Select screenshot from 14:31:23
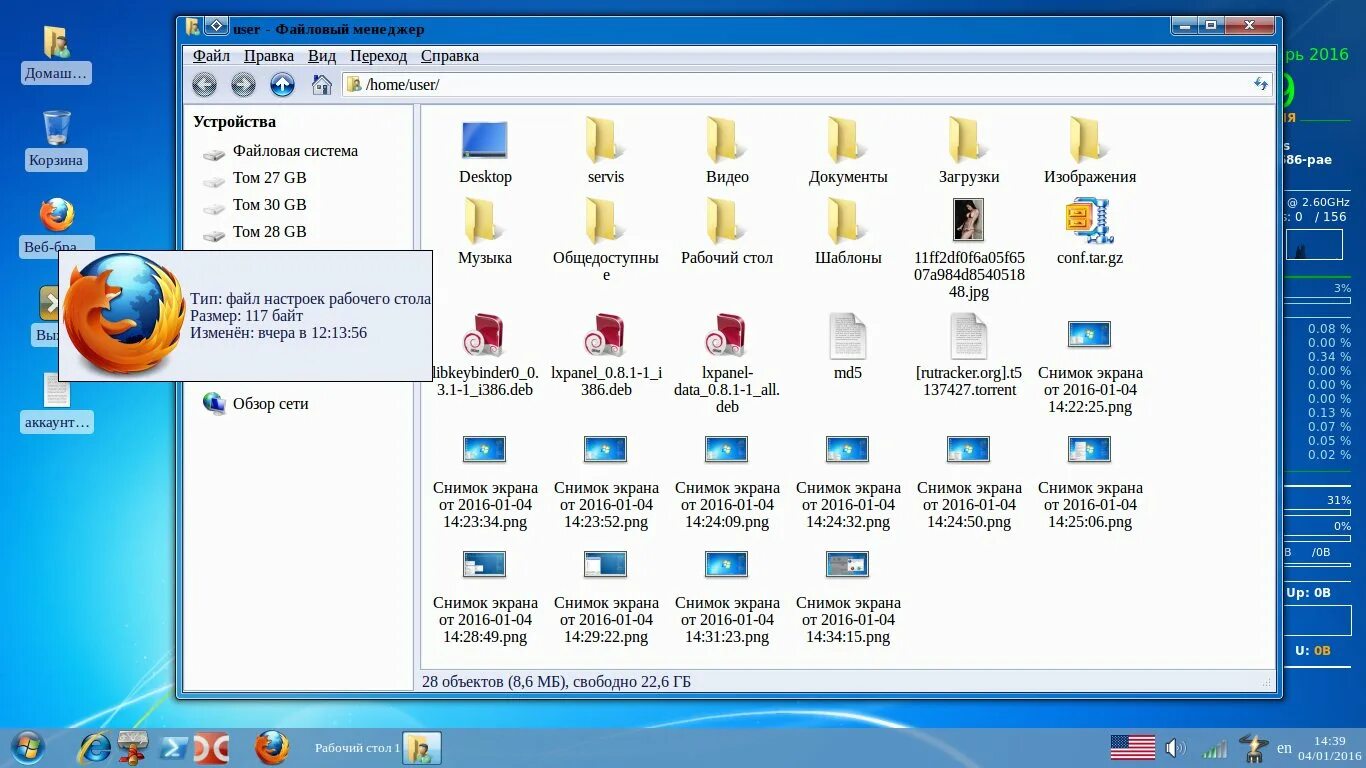The width and height of the screenshot is (1366, 768). point(727,598)
